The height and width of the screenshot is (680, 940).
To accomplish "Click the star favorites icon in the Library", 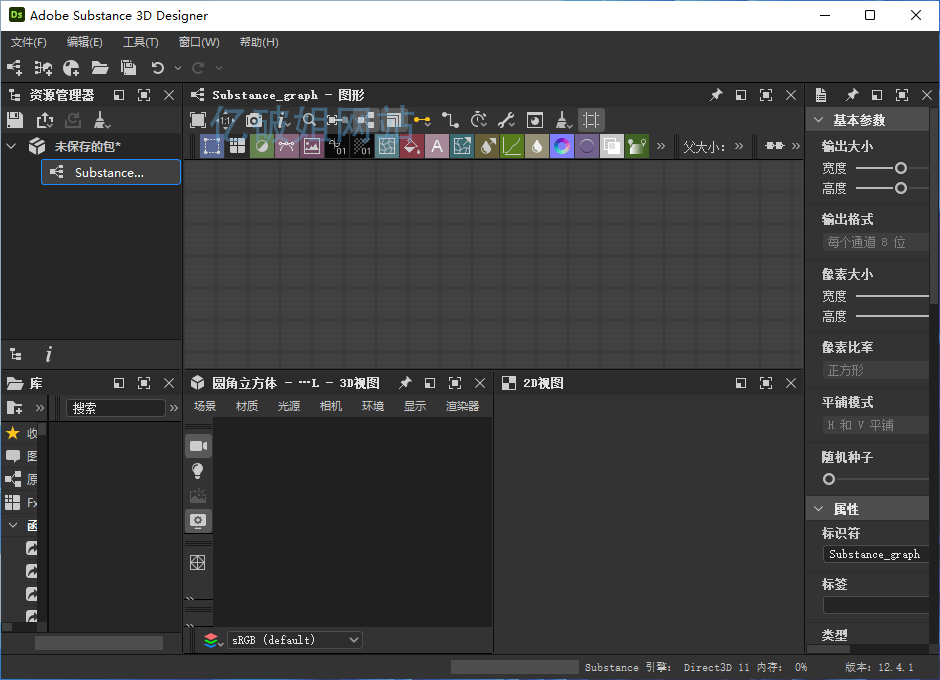I will 13,433.
